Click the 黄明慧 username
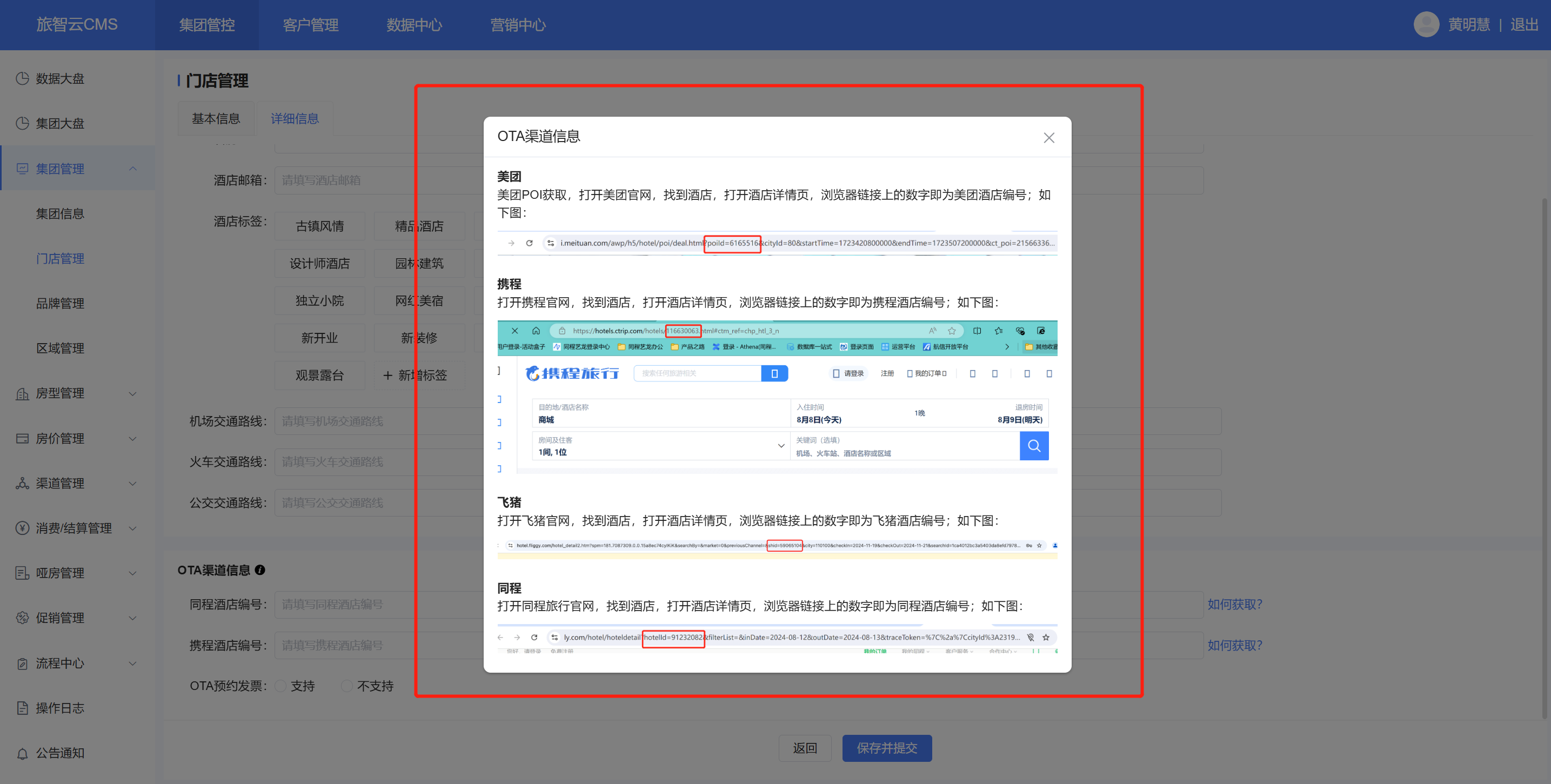 pos(1468,25)
